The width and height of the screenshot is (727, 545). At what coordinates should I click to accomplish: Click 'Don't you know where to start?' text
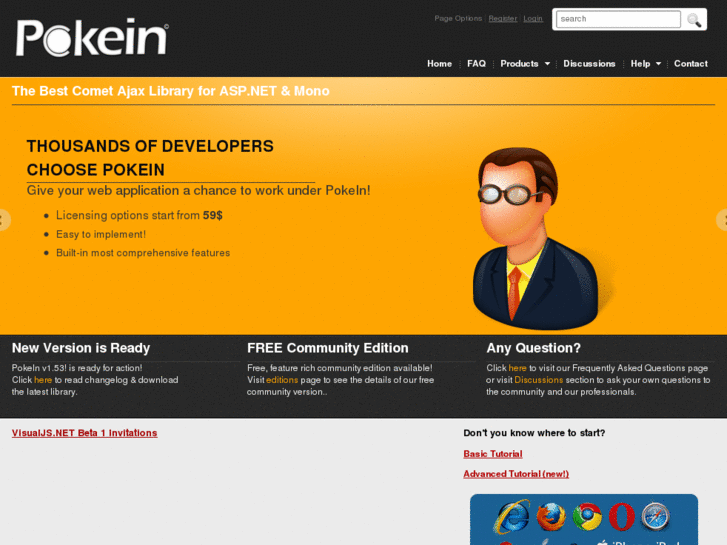(x=534, y=433)
